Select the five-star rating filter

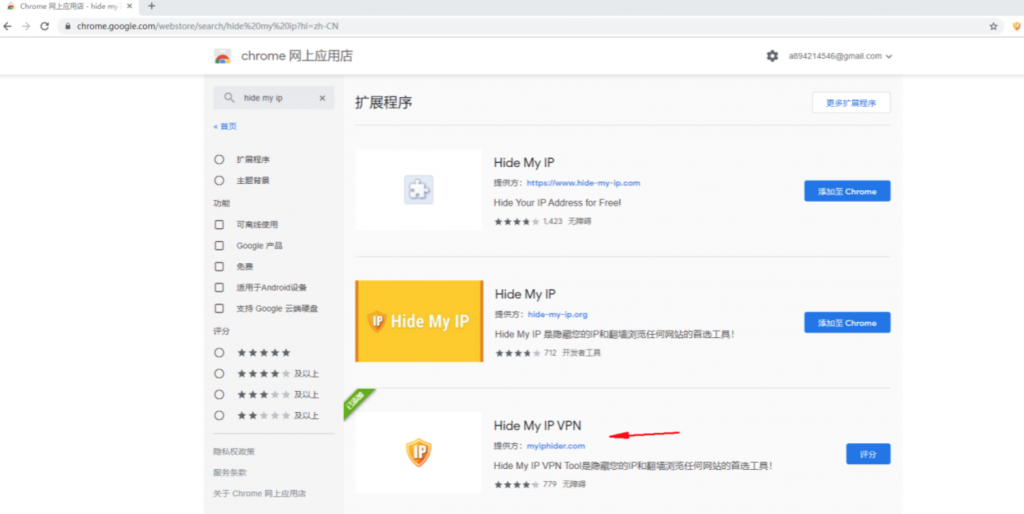coord(219,353)
